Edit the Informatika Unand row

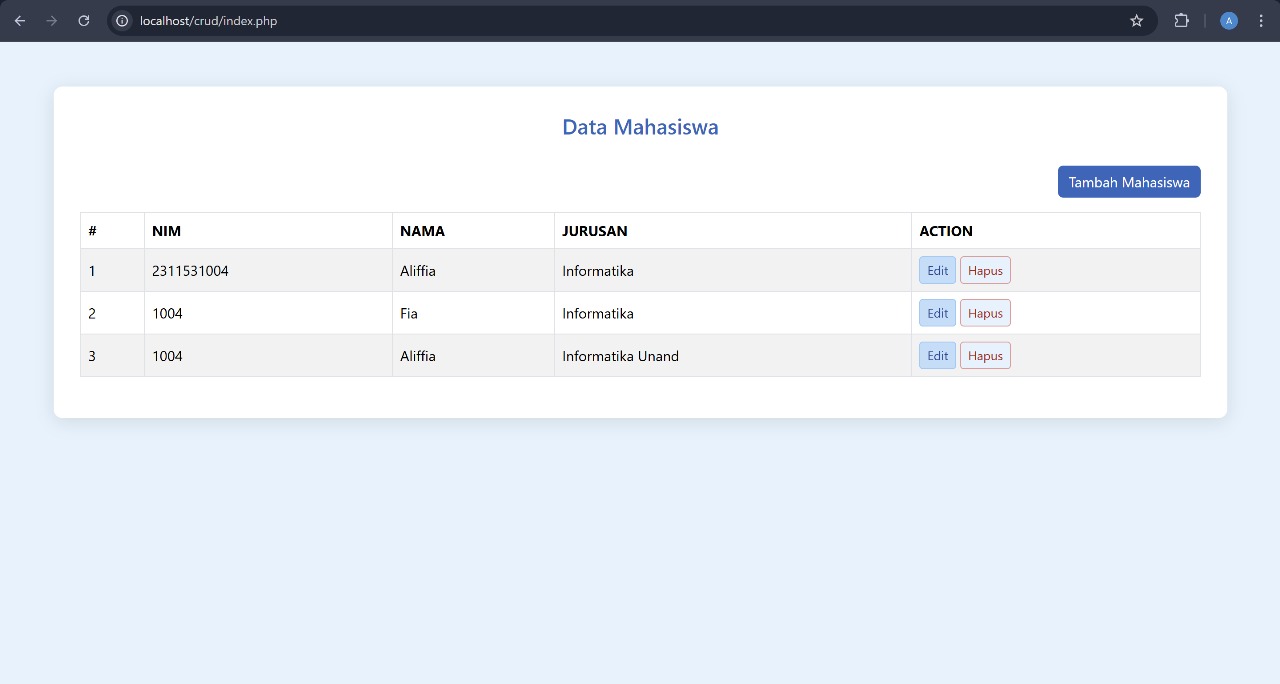[937, 355]
